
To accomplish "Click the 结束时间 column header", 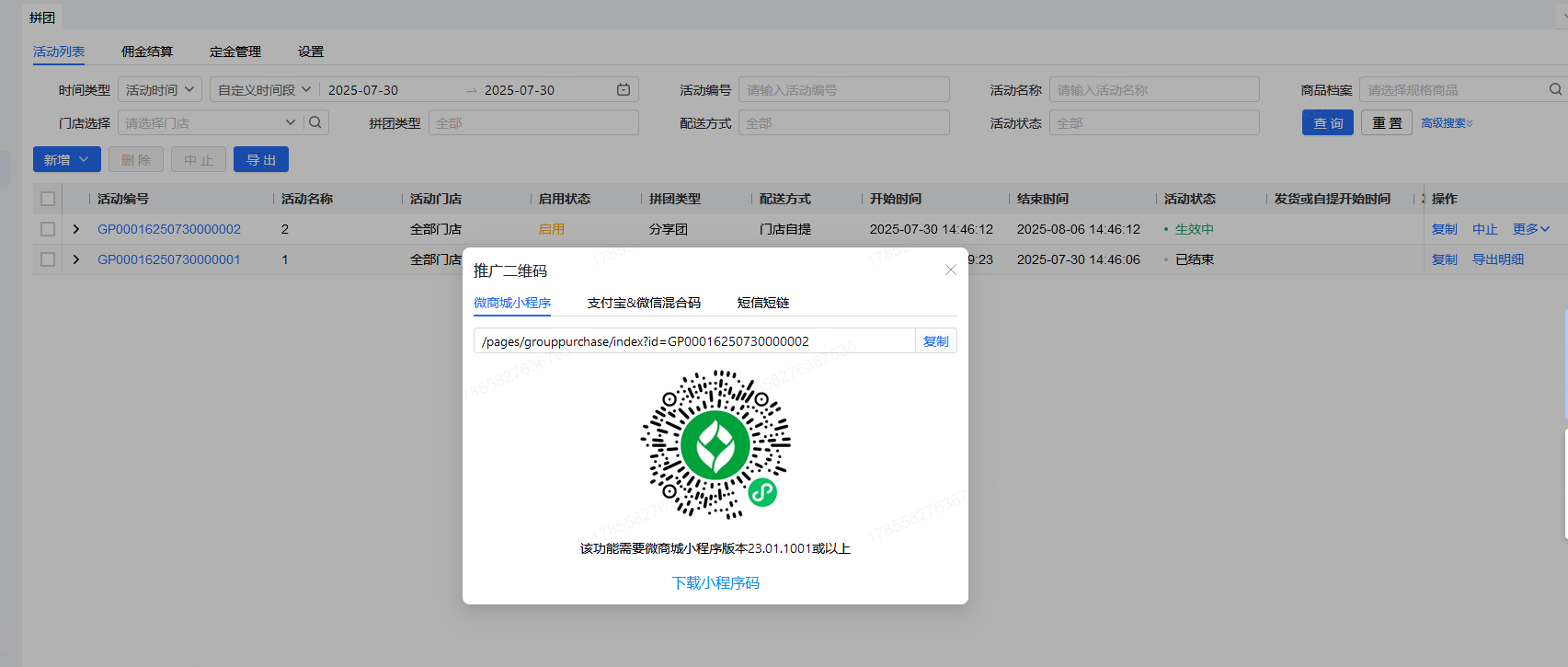I will tap(1043, 199).
